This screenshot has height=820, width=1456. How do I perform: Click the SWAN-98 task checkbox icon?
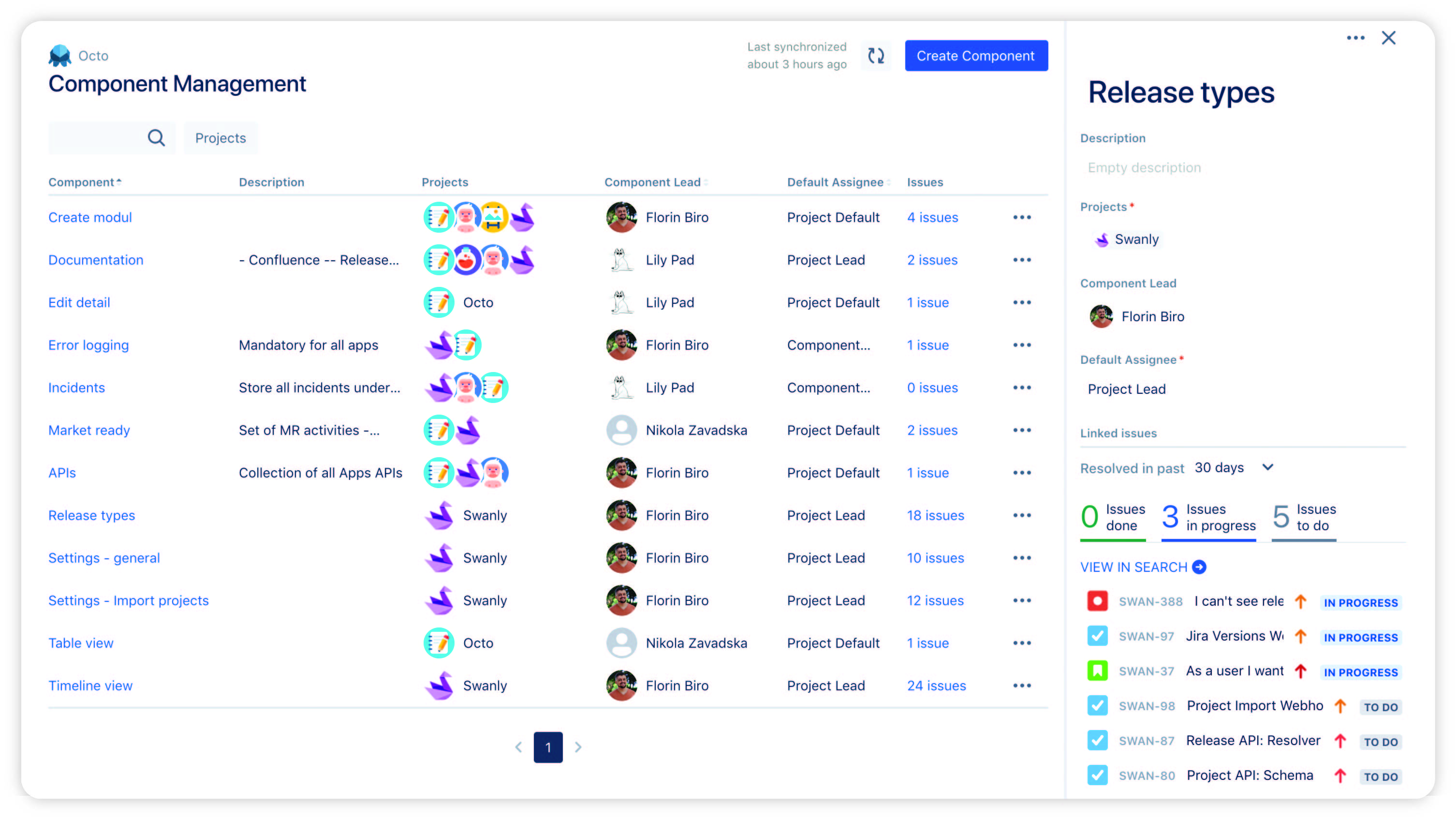pos(1097,705)
